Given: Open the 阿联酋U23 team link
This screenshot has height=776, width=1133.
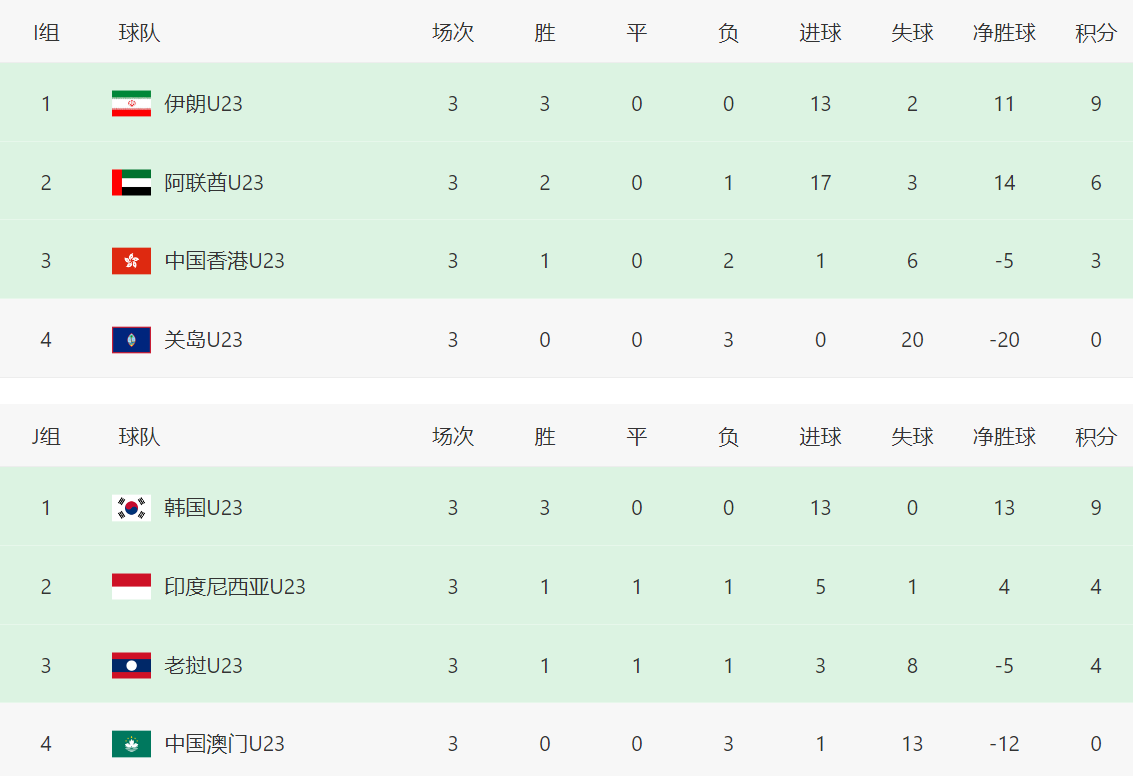Looking at the screenshot, I should (x=214, y=183).
